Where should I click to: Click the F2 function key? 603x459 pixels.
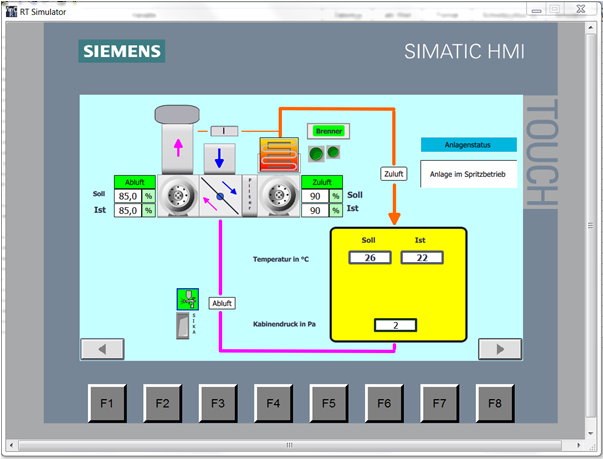163,403
